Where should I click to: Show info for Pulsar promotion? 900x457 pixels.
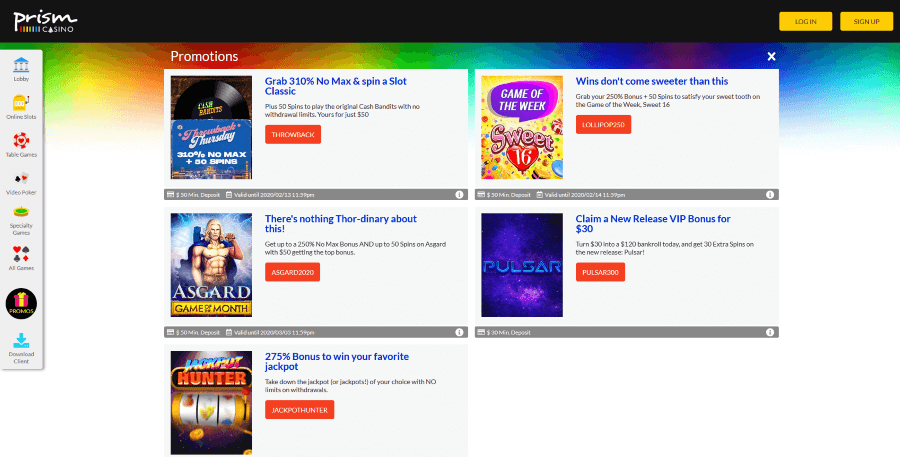pyautogui.click(x=770, y=332)
